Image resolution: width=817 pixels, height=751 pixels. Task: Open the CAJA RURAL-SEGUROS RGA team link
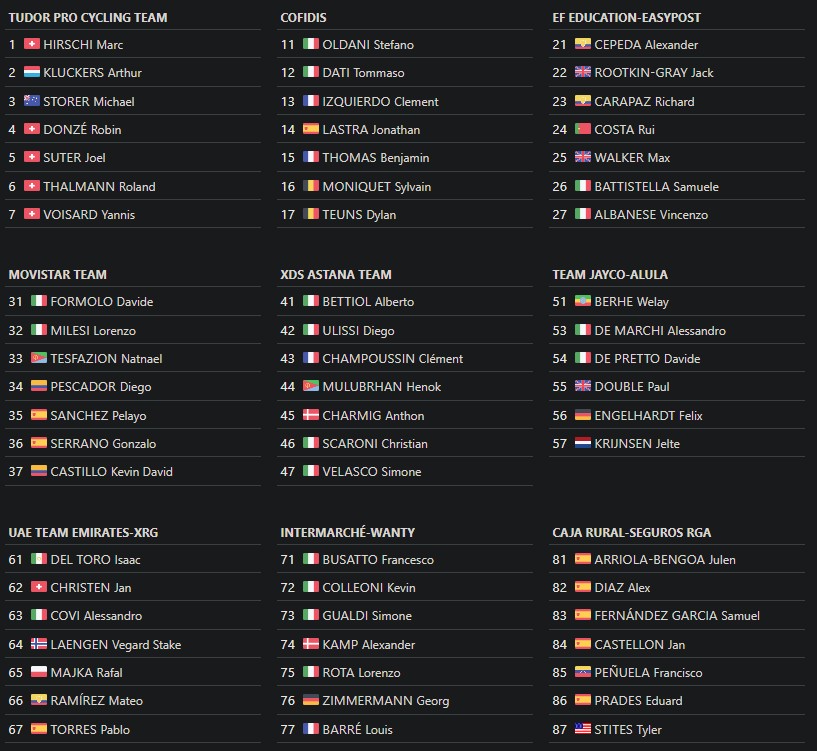coord(632,533)
